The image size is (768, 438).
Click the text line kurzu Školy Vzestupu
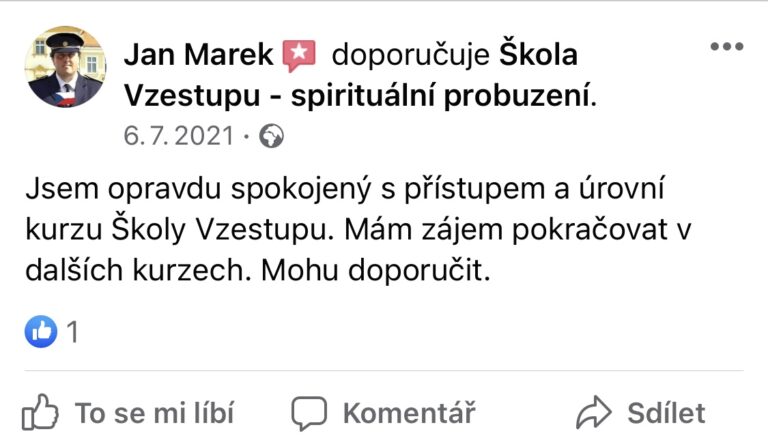coord(179,230)
